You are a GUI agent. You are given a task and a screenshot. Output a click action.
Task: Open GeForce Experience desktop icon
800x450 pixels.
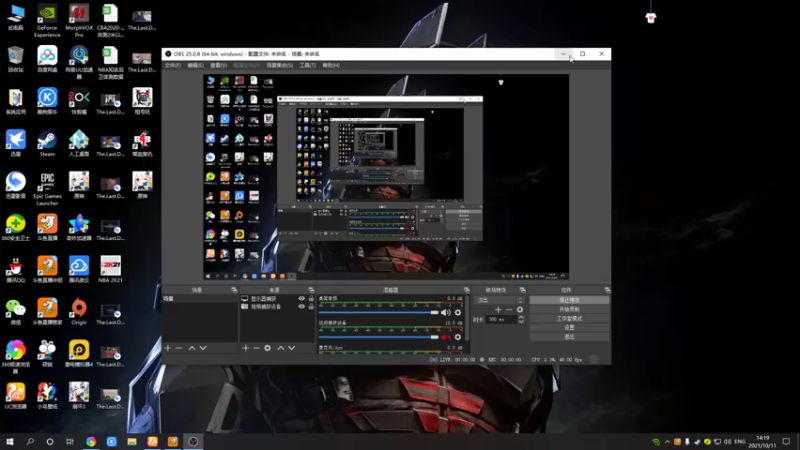[x=47, y=21]
